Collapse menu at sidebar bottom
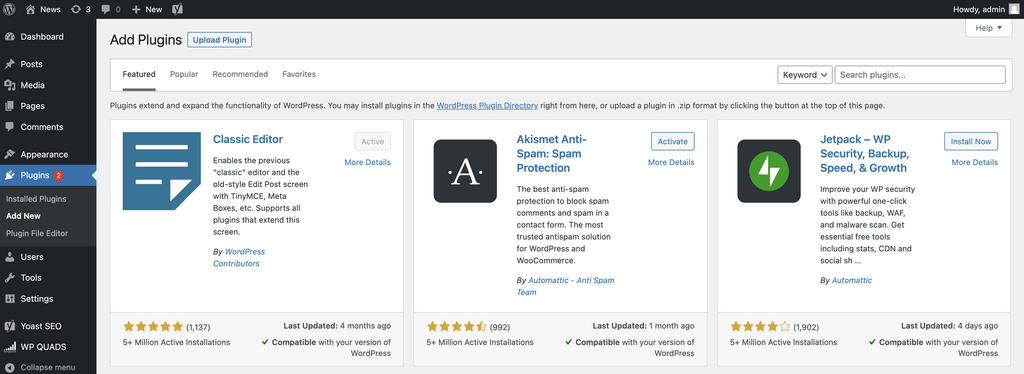 click(x=47, y=367)
